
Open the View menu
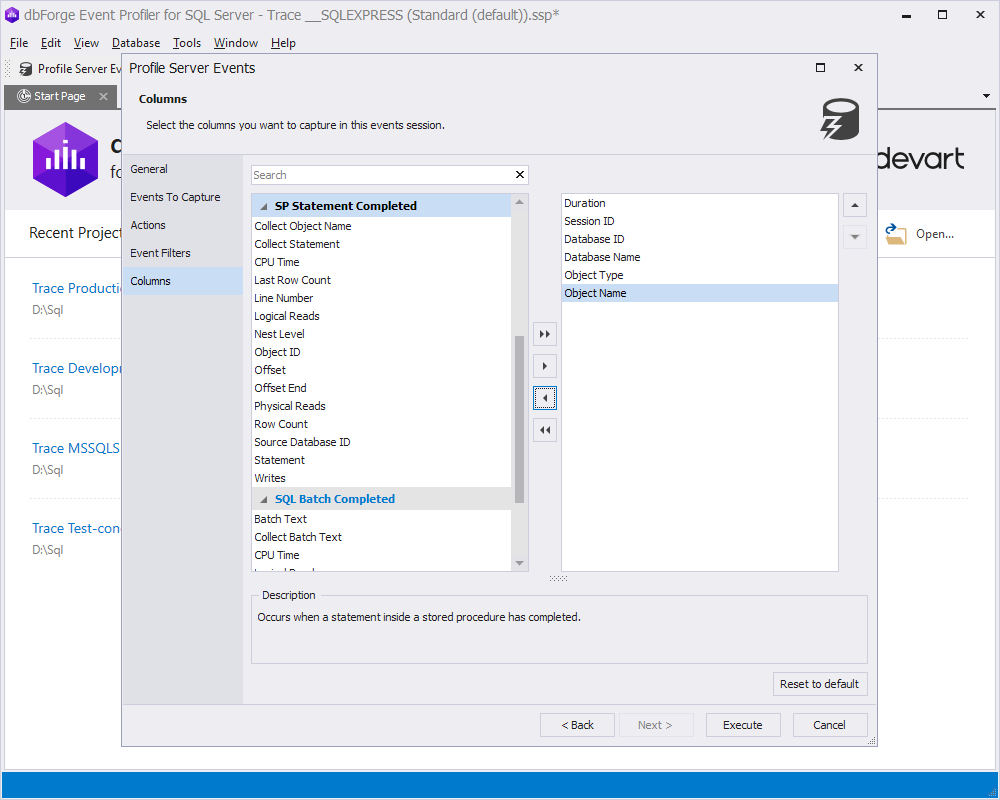pyautogui.click(x=86, y=43)
